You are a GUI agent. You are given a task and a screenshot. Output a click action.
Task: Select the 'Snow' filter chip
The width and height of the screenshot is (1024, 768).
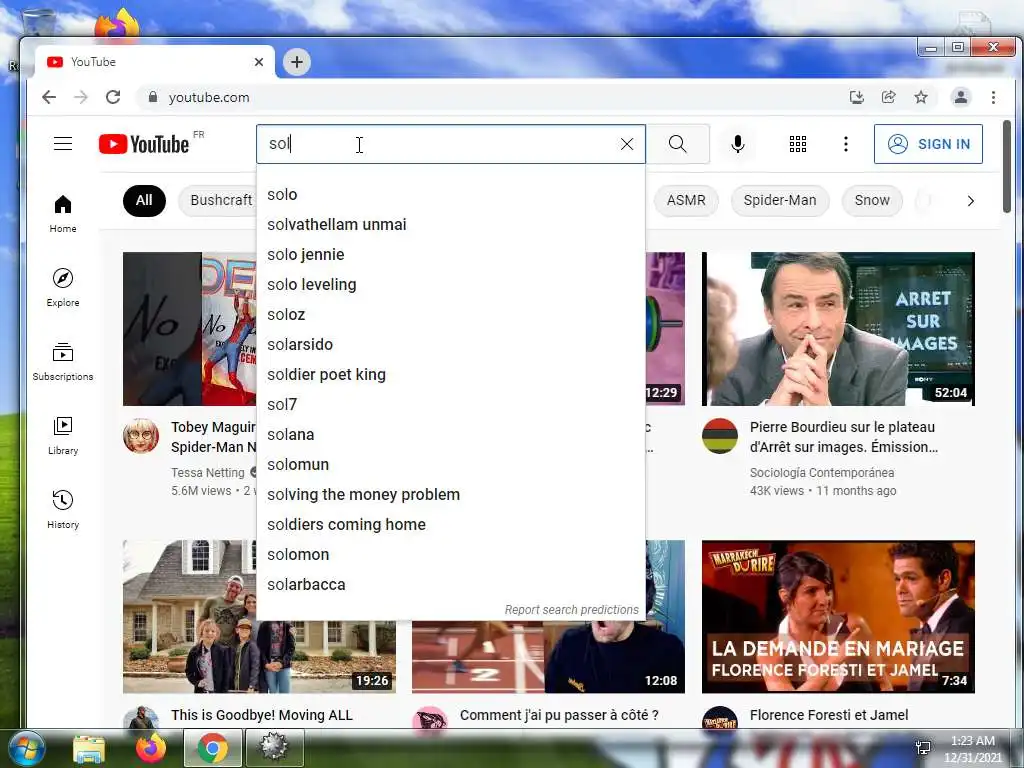[x=872, y=200]
